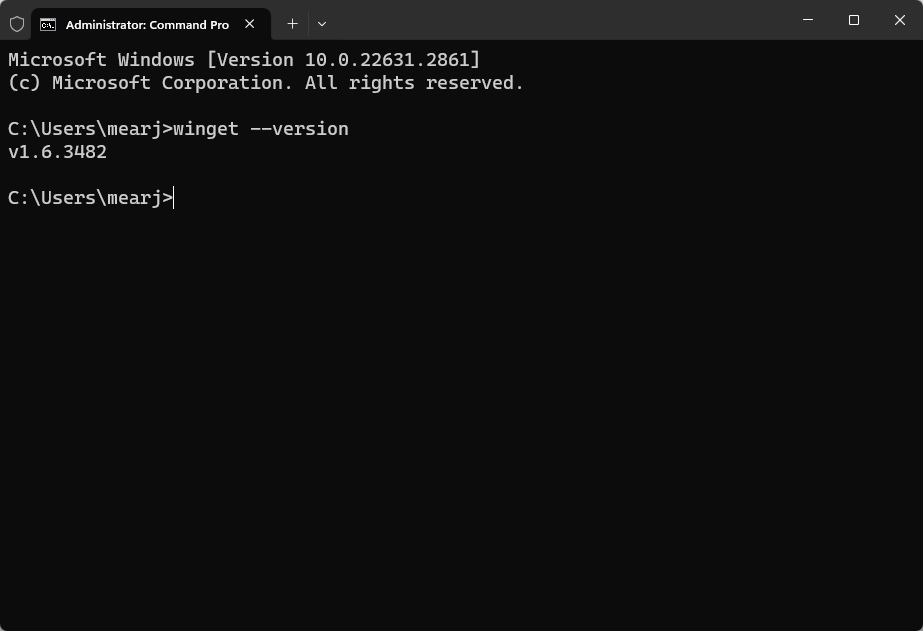923x631 pixels.
Task: Close the Administrator: Command Prompt tab
Action: pyautogui.click(x=250, y=24)
